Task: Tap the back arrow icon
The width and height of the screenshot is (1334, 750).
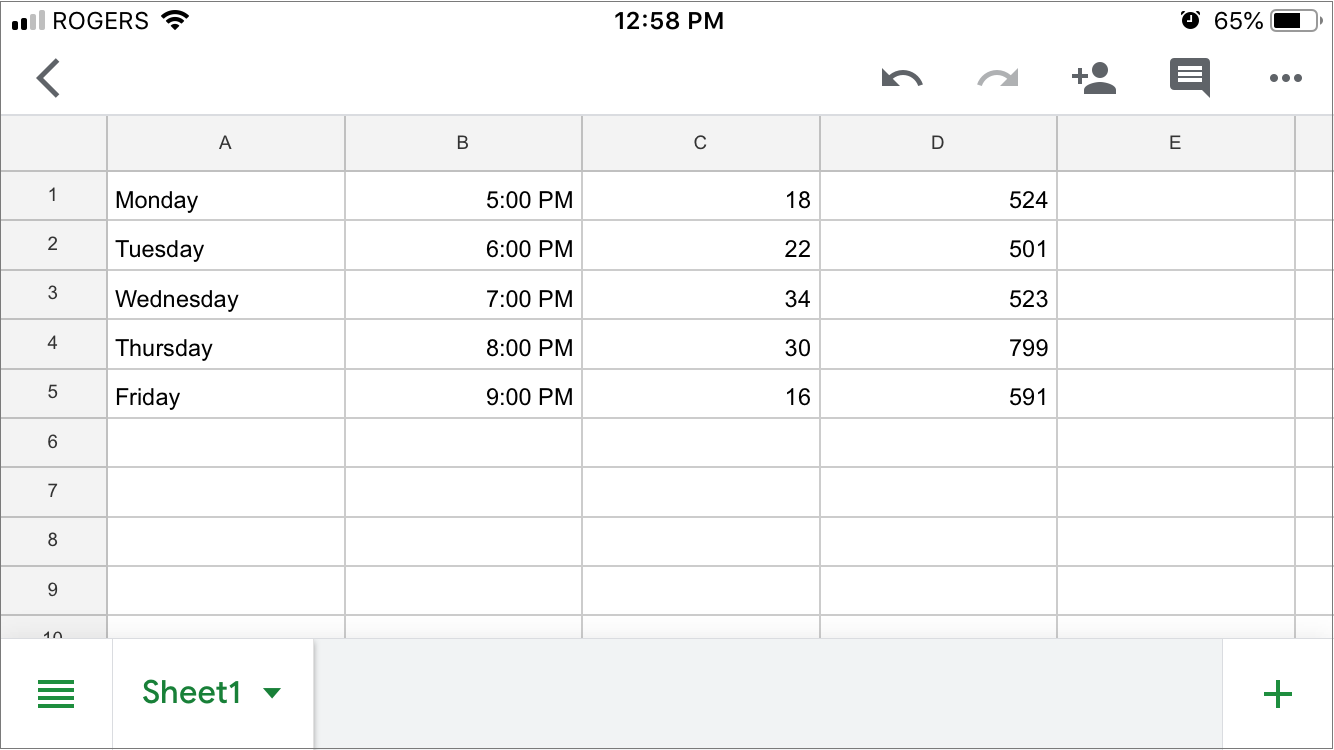Action: (x=48, y=78)
